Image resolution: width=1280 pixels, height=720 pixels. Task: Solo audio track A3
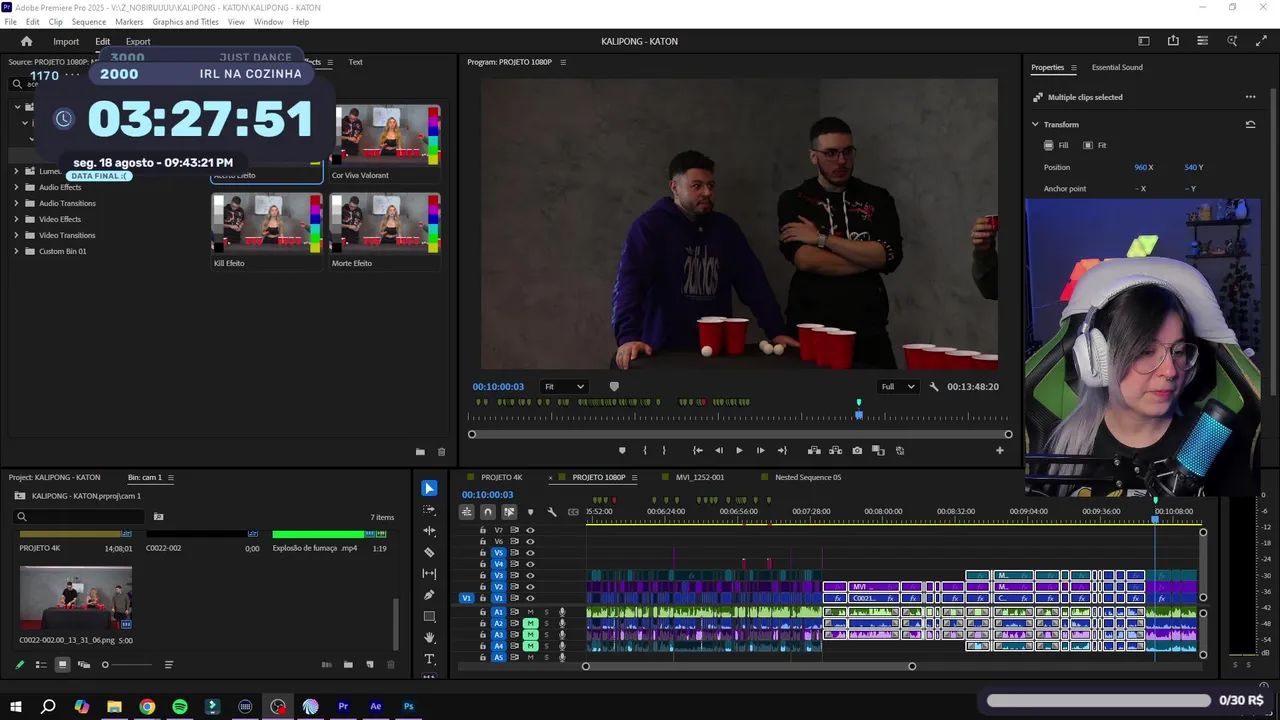(546, 635)
